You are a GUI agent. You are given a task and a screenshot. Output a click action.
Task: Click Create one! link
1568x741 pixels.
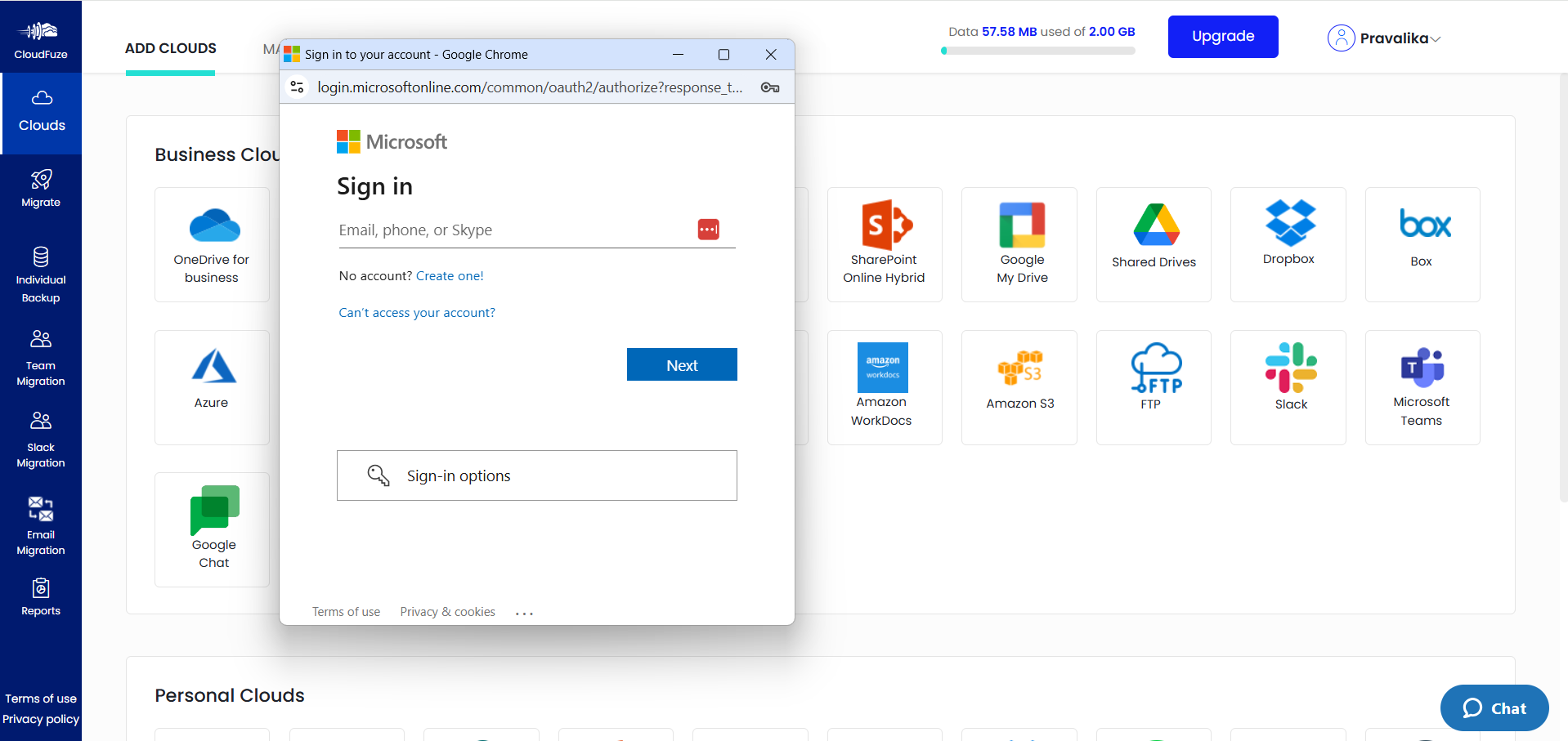450,276
